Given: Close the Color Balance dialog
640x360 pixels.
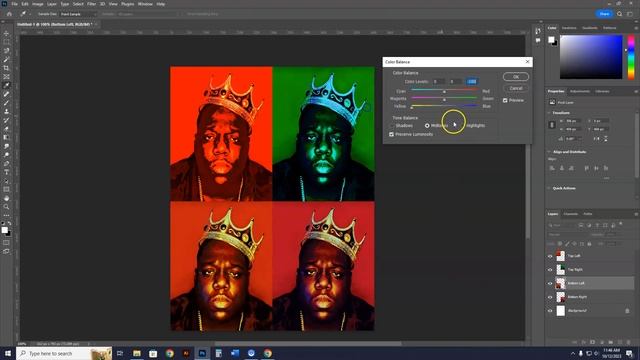Looking at the screenshot, I should click(x=527, y=62).
